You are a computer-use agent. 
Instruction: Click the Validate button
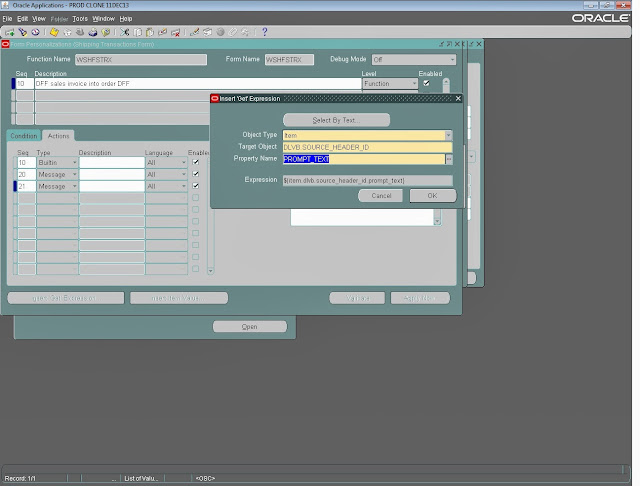[357, 298]
